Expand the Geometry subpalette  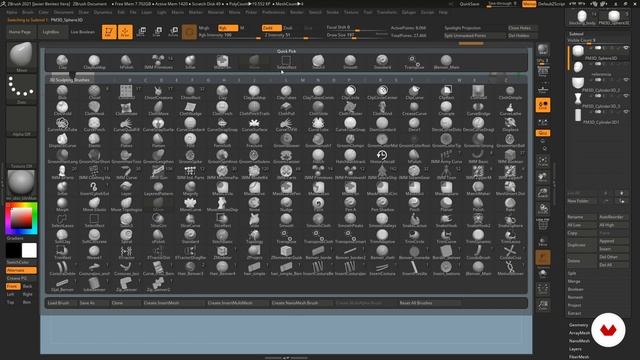pyautogui.click(x=579, y=325)
